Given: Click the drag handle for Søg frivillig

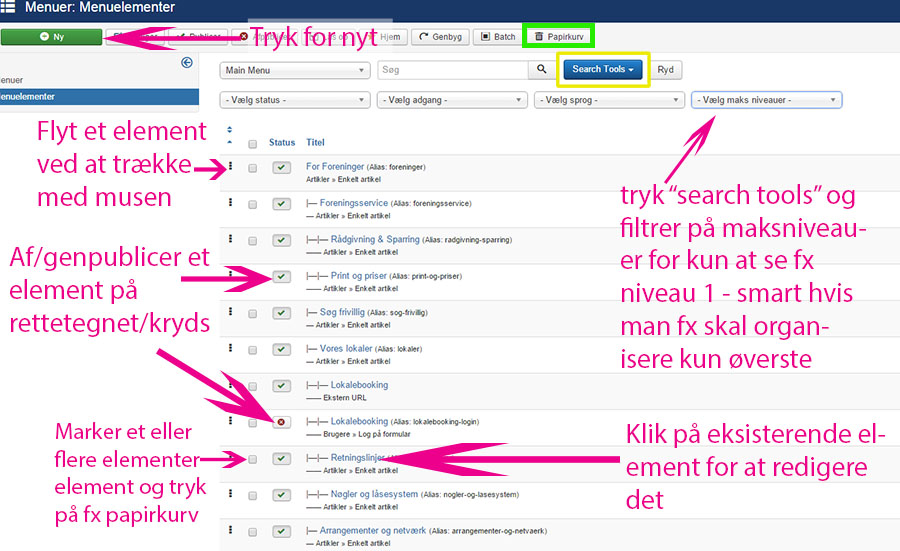Looking at the screenshot, I should pos(231,312).
